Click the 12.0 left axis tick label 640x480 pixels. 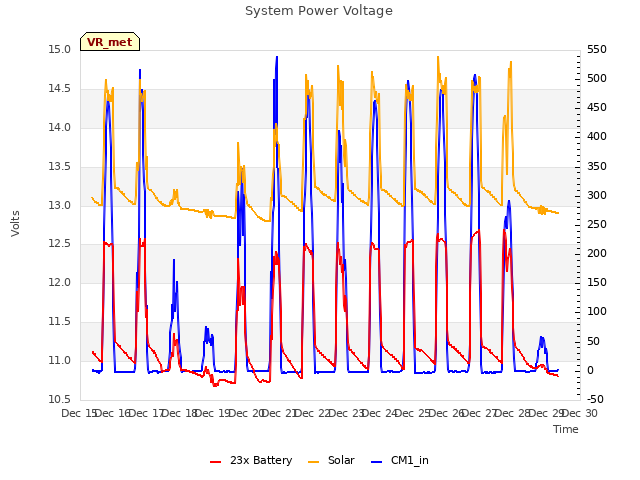(x=60, y=282)
